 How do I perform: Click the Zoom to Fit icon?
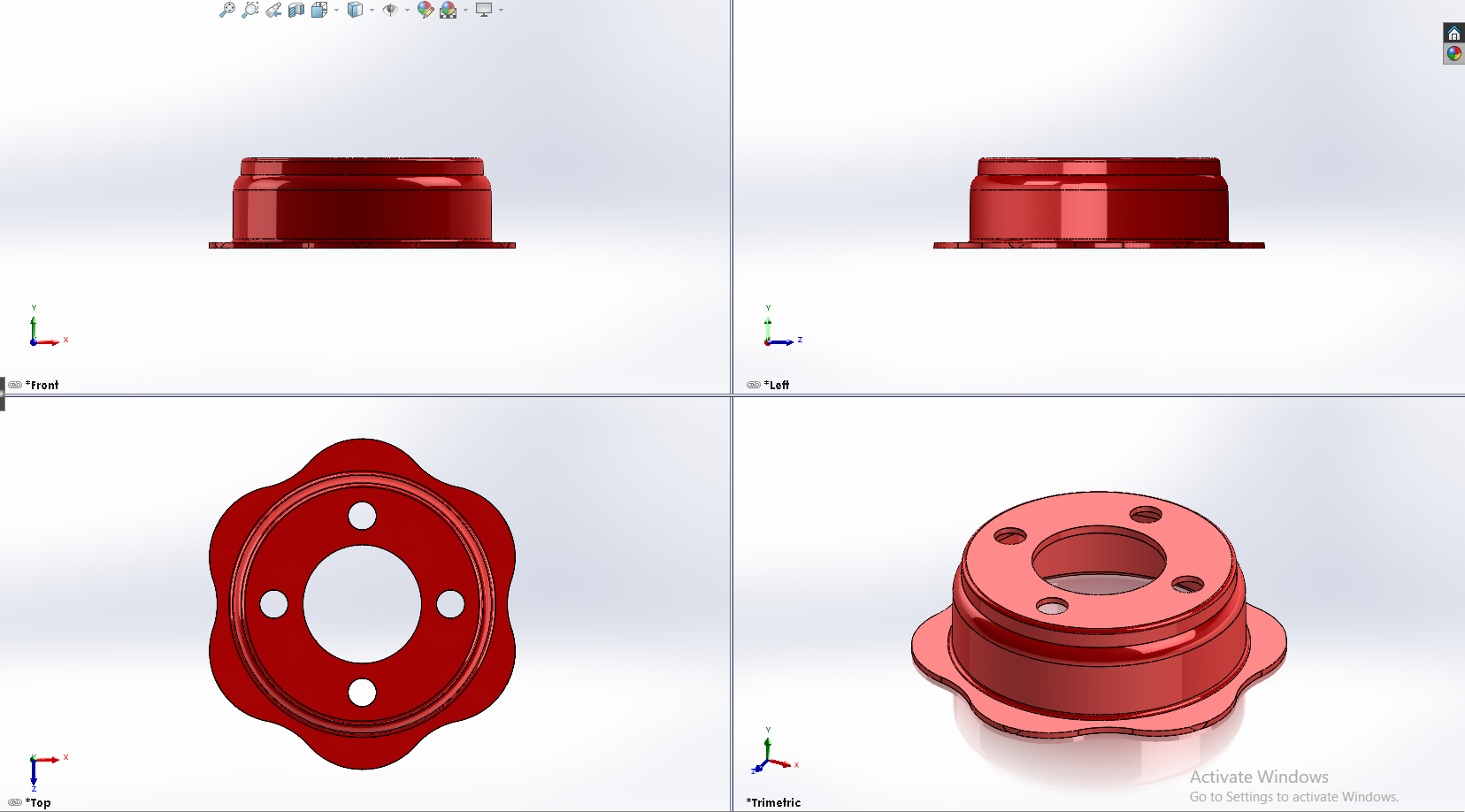tap(227, 10)
